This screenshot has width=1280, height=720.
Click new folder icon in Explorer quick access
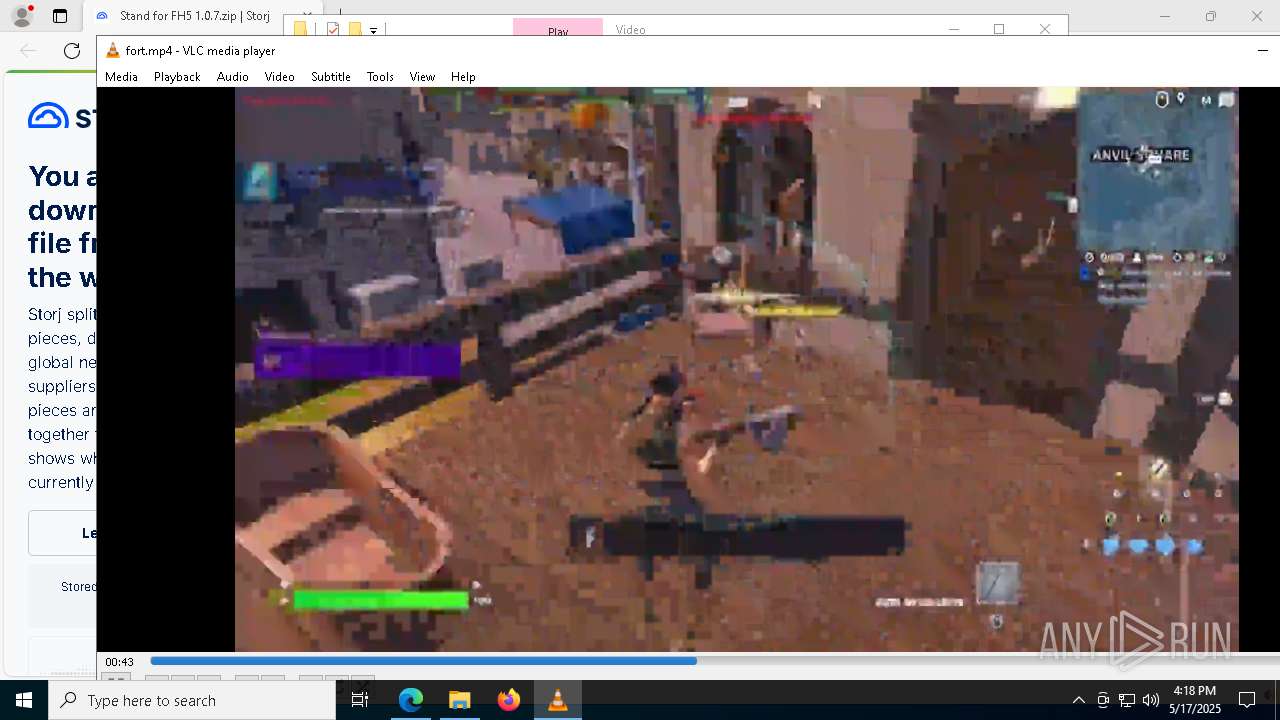tap(354, 29)
